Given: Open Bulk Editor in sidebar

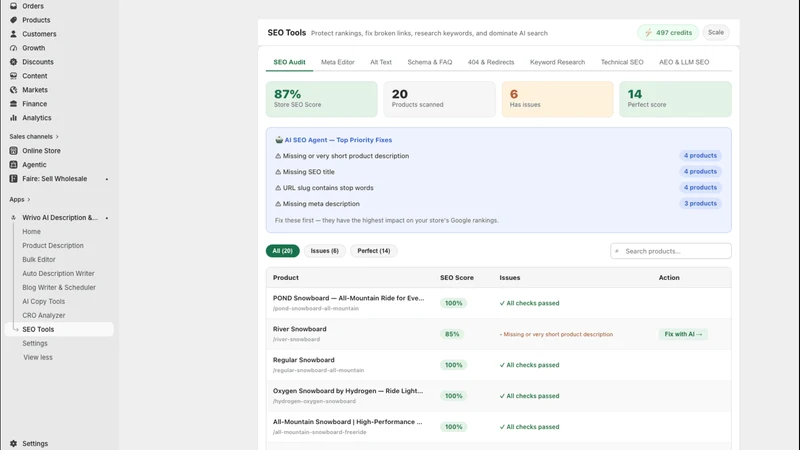Looking at the screenshot, I should [x=39, y=259].
